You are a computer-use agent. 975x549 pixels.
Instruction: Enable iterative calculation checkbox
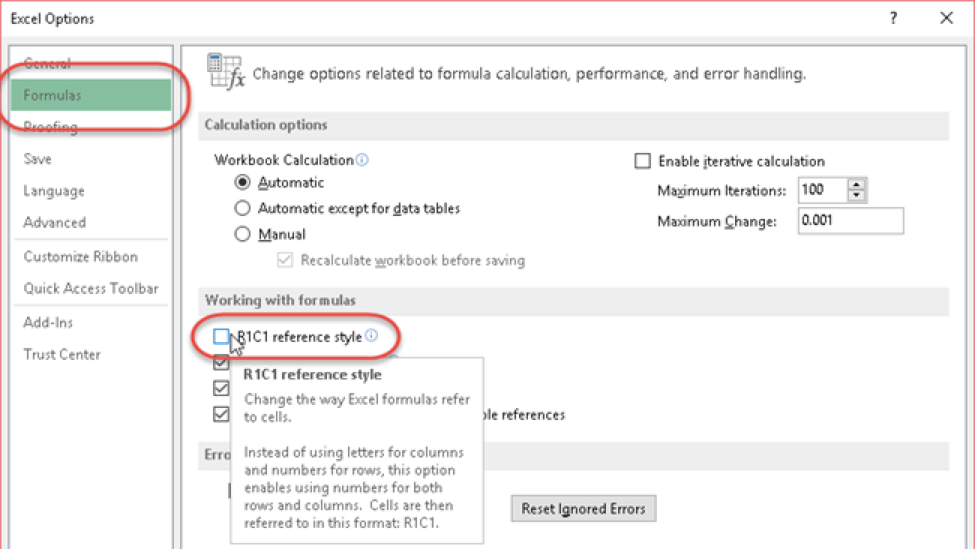(x=642, y=161)
